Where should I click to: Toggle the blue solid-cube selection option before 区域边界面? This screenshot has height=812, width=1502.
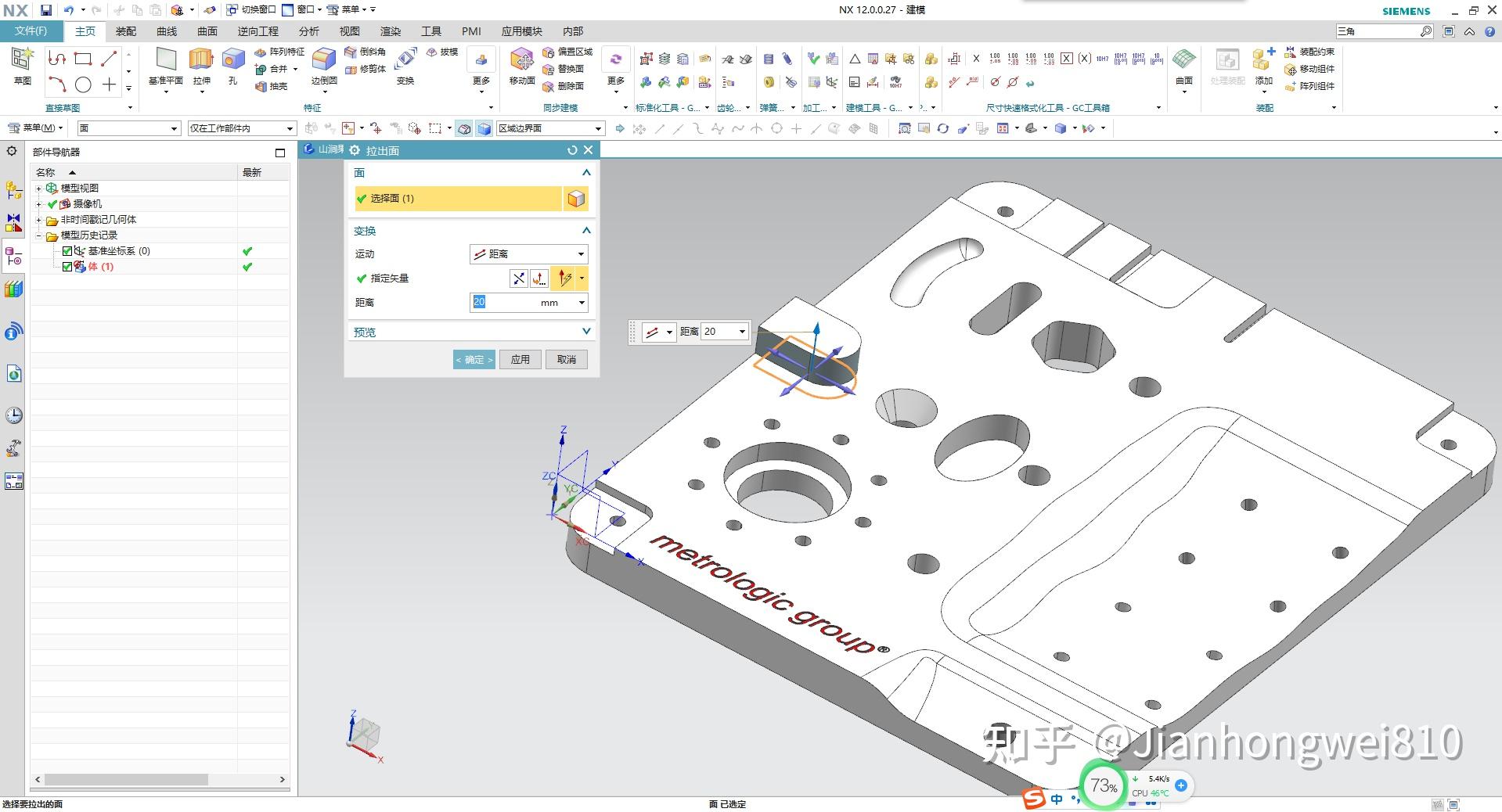484,128
